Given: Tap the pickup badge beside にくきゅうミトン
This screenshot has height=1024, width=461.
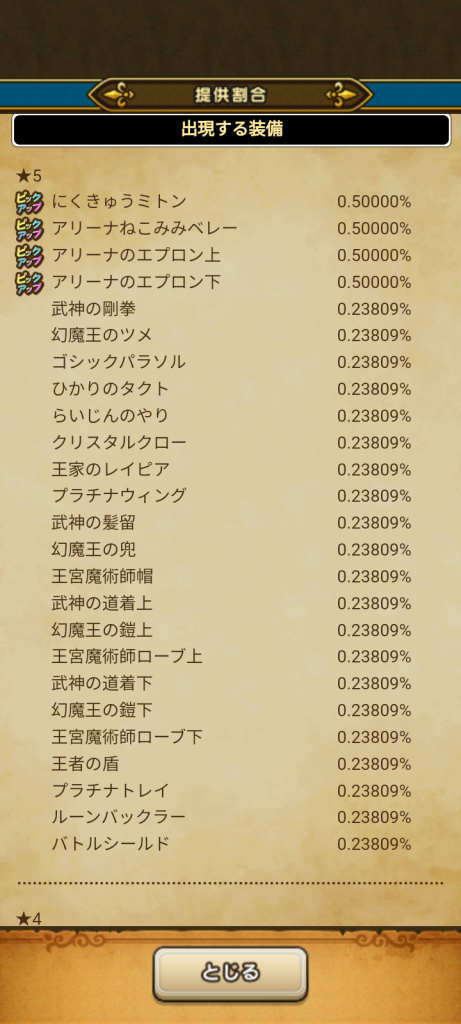Looking at the screenshot, I should point(29,202).
